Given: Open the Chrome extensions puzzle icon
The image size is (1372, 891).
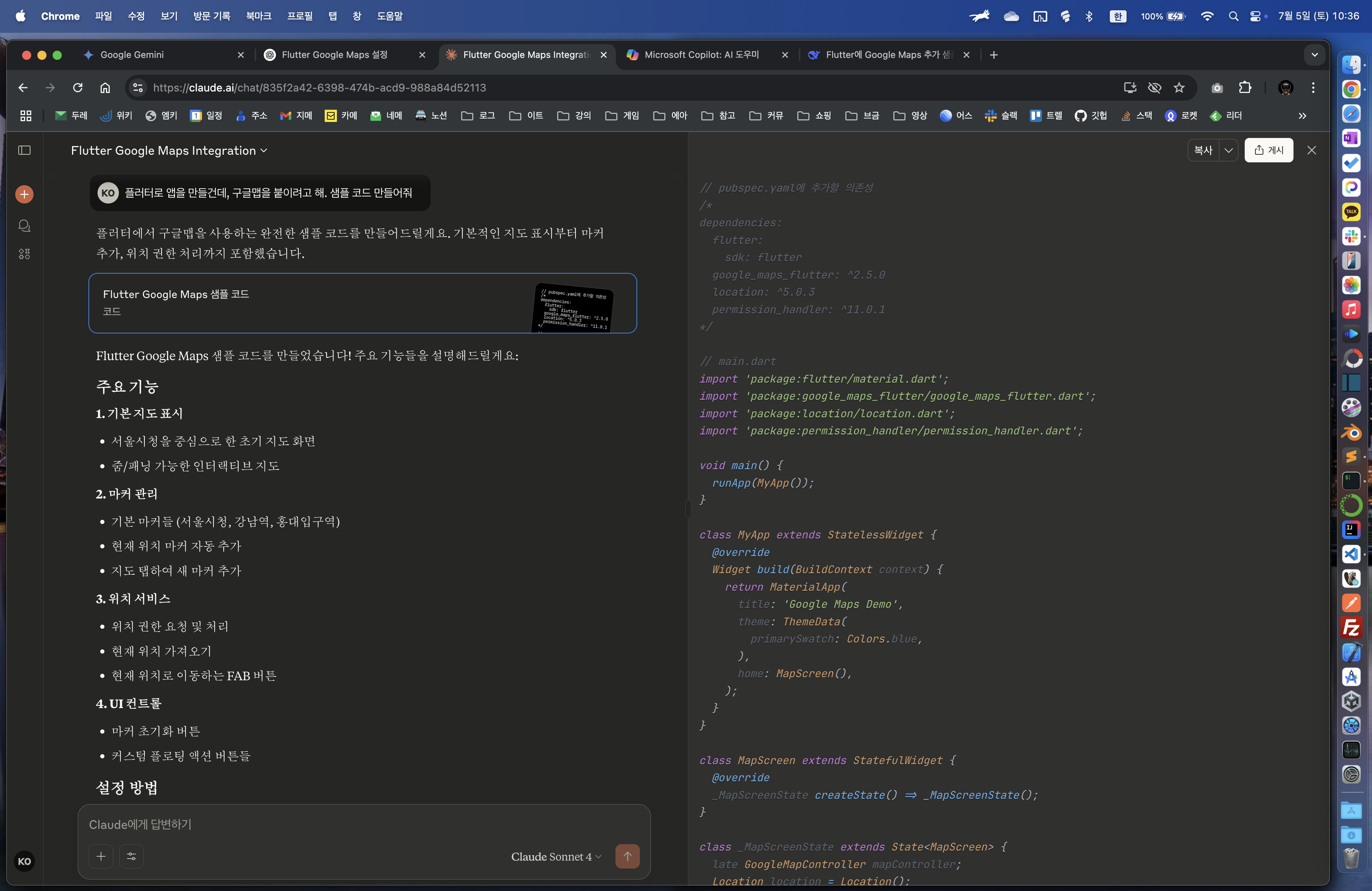Looking at the screenshot, I should (x=1245, y=88).
